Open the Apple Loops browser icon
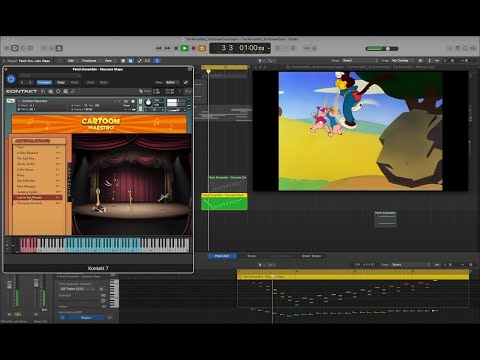480x360 pixels. click(465, 49)
